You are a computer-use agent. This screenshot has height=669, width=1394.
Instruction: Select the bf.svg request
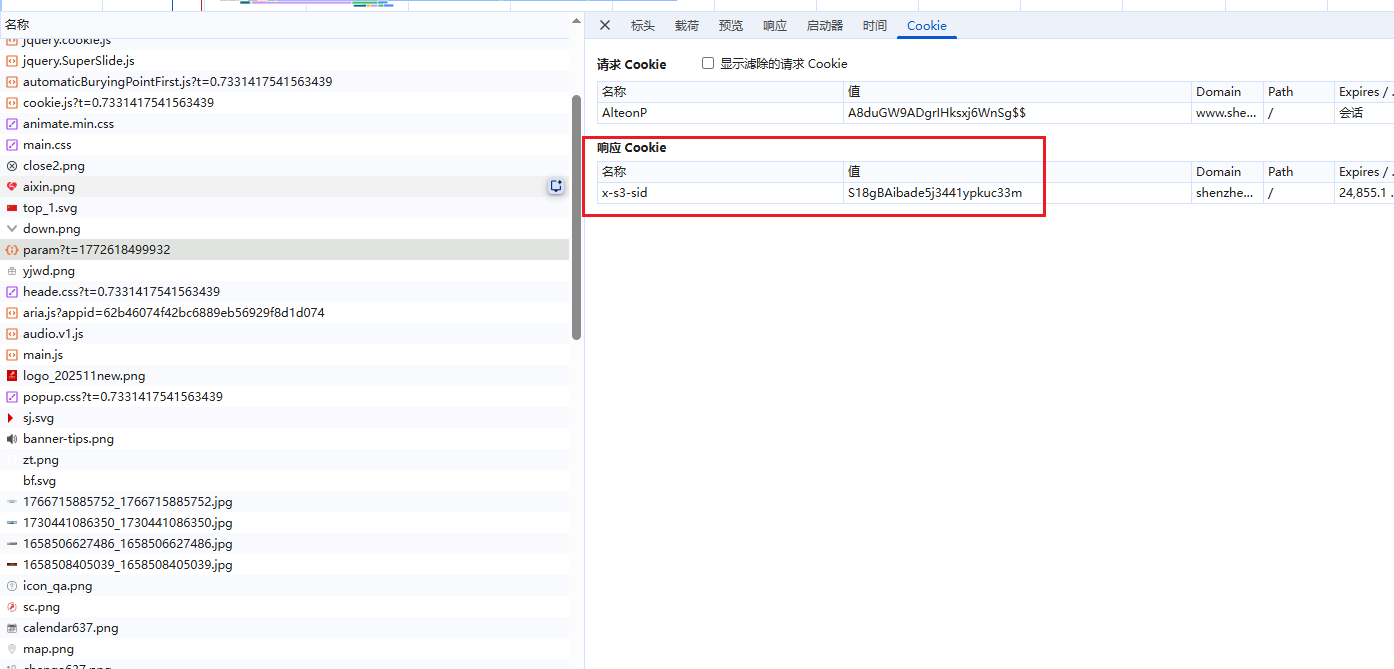[284, 481]
